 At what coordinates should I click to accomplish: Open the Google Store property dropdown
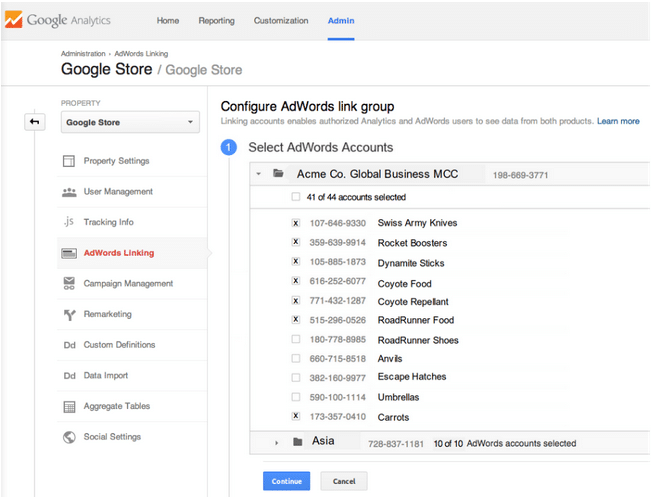130,122
